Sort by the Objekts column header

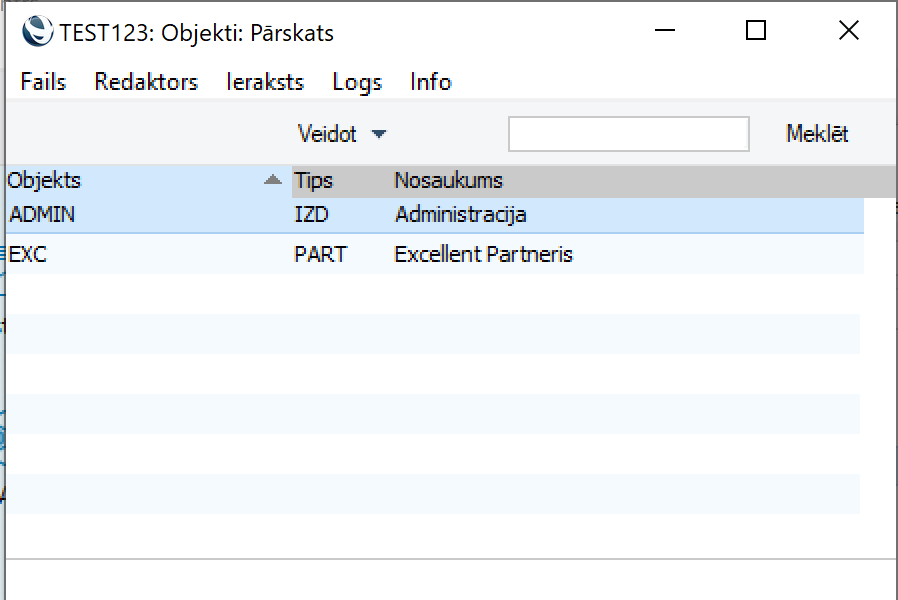click(x=45, y=181)
